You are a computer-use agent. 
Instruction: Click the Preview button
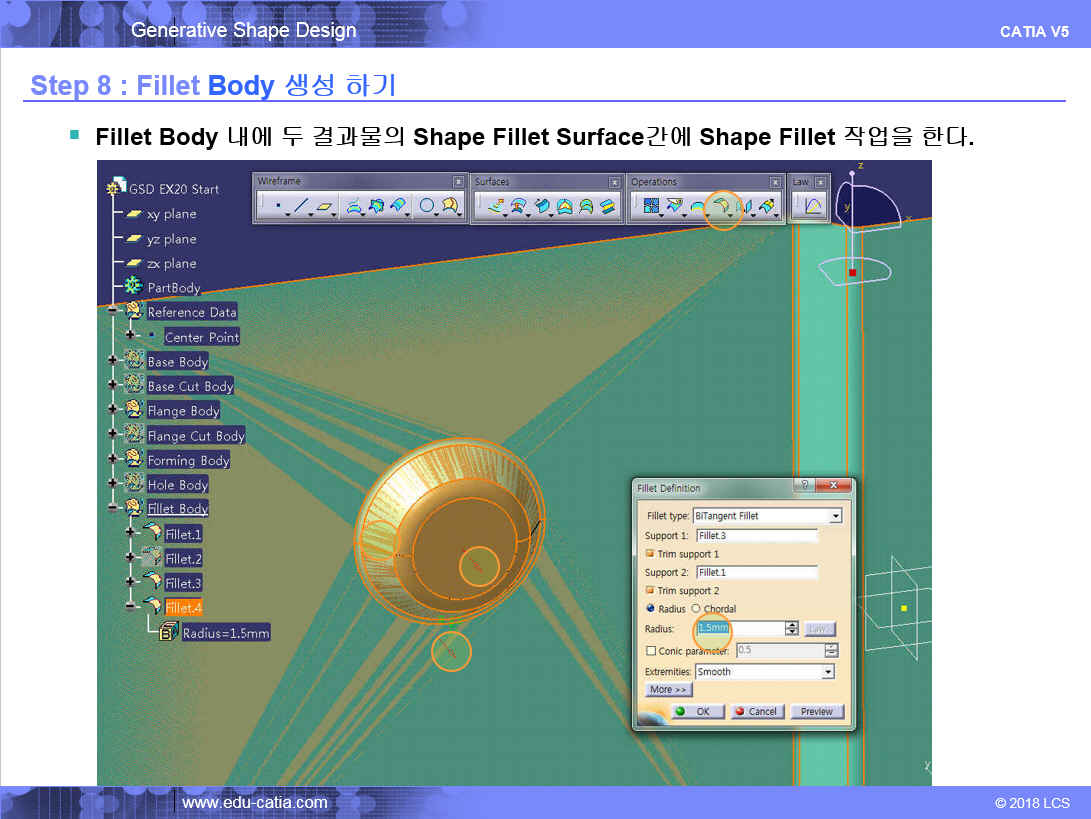click(816, 712)
